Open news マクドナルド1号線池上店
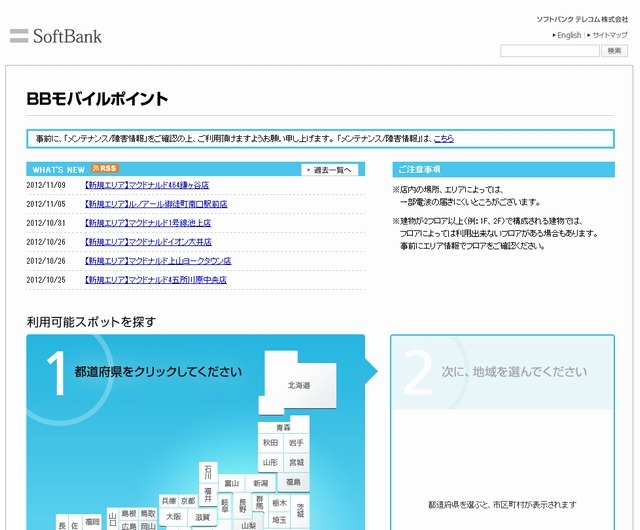This screenshot has width=640, height=530. 148,223
